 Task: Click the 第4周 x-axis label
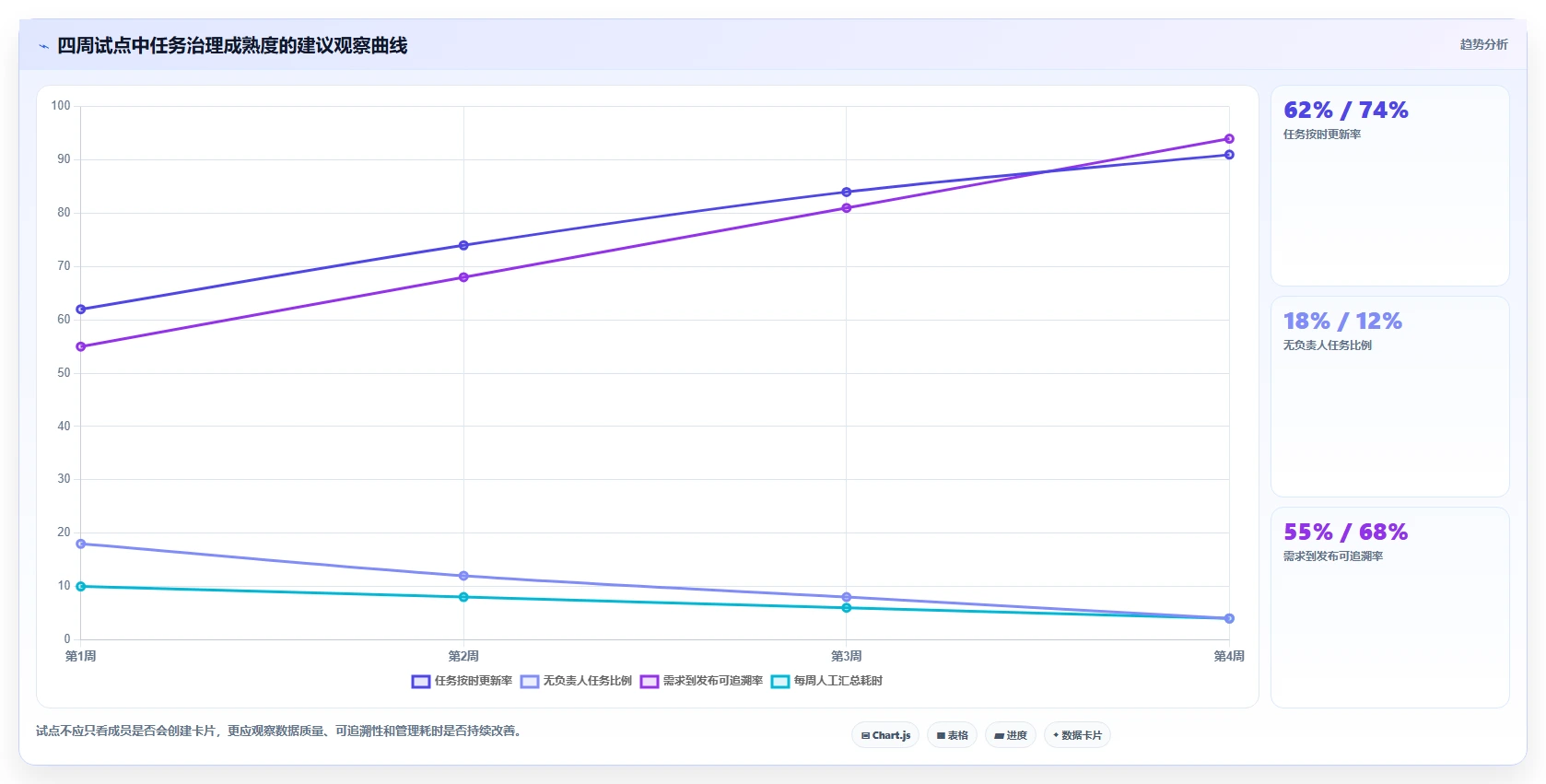pyautogui.click(x=1229, y=656)
